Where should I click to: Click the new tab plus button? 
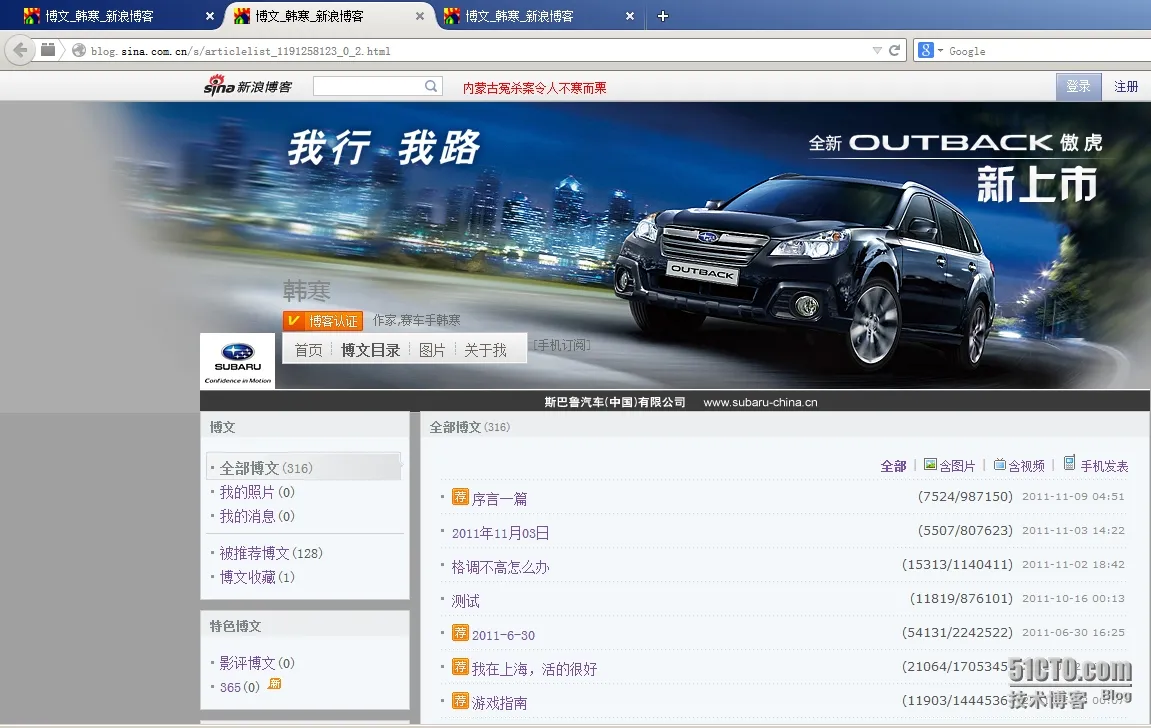coord(663,16)
